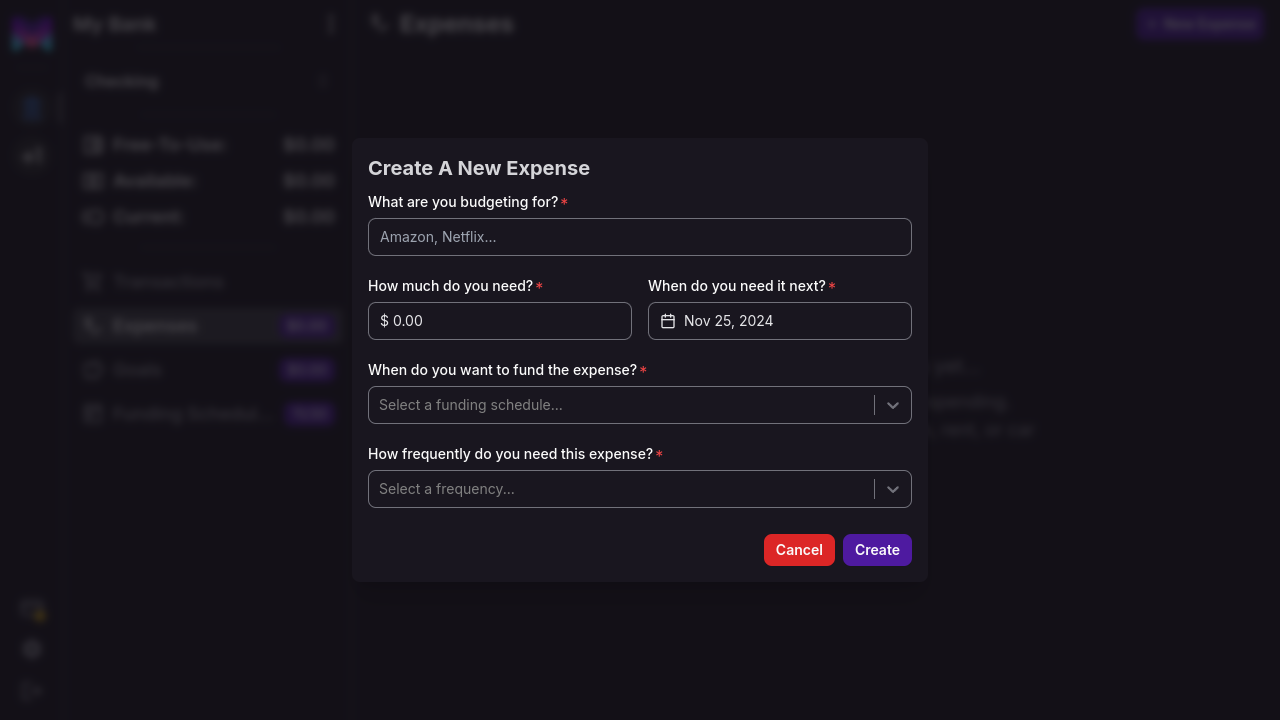Expand the Checking account selector

click(x=207, y=81)
